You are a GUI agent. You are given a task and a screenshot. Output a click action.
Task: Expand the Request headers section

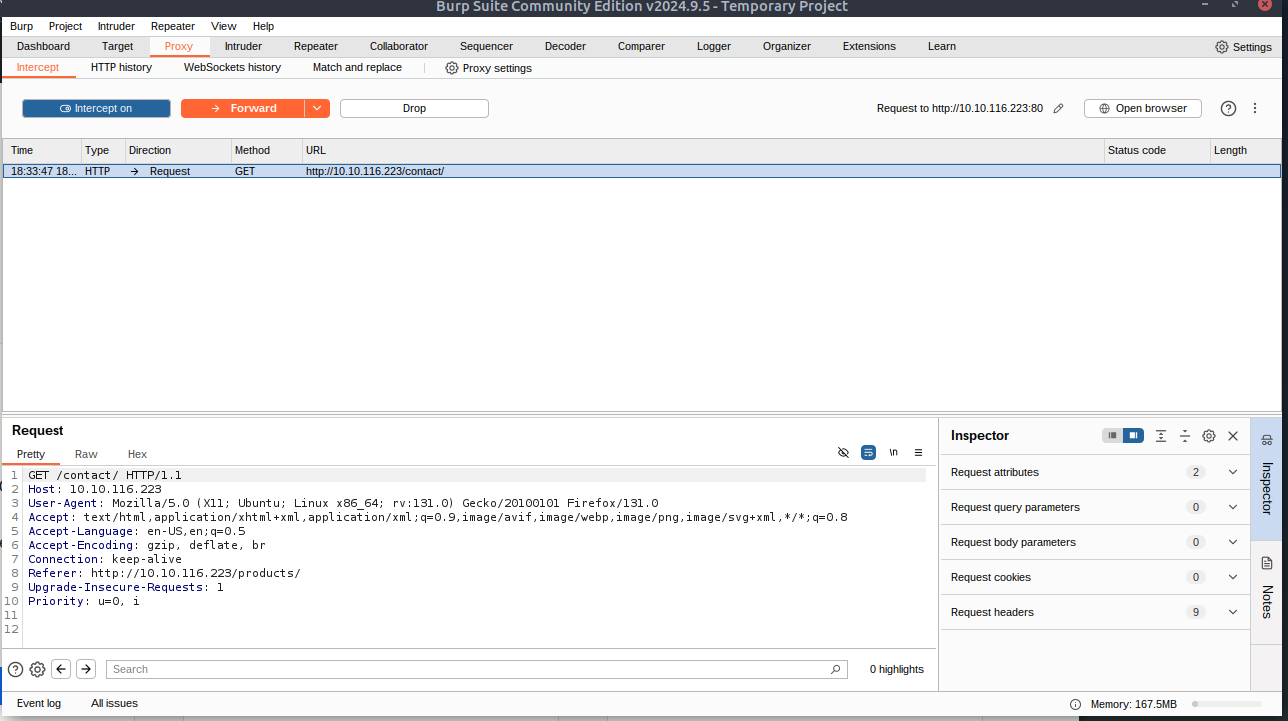tap(1095, 612)
